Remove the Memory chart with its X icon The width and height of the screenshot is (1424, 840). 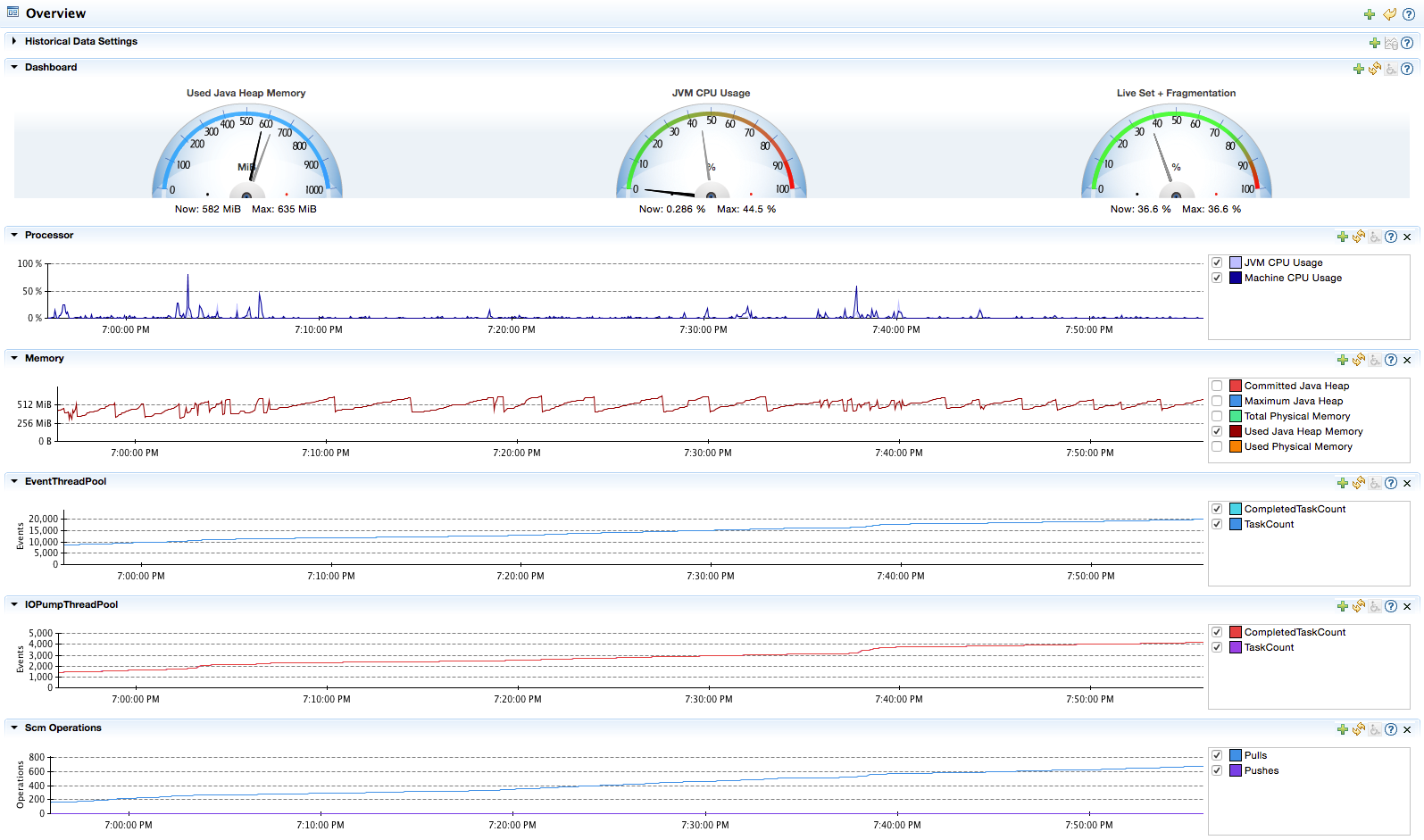(1407, 361)
